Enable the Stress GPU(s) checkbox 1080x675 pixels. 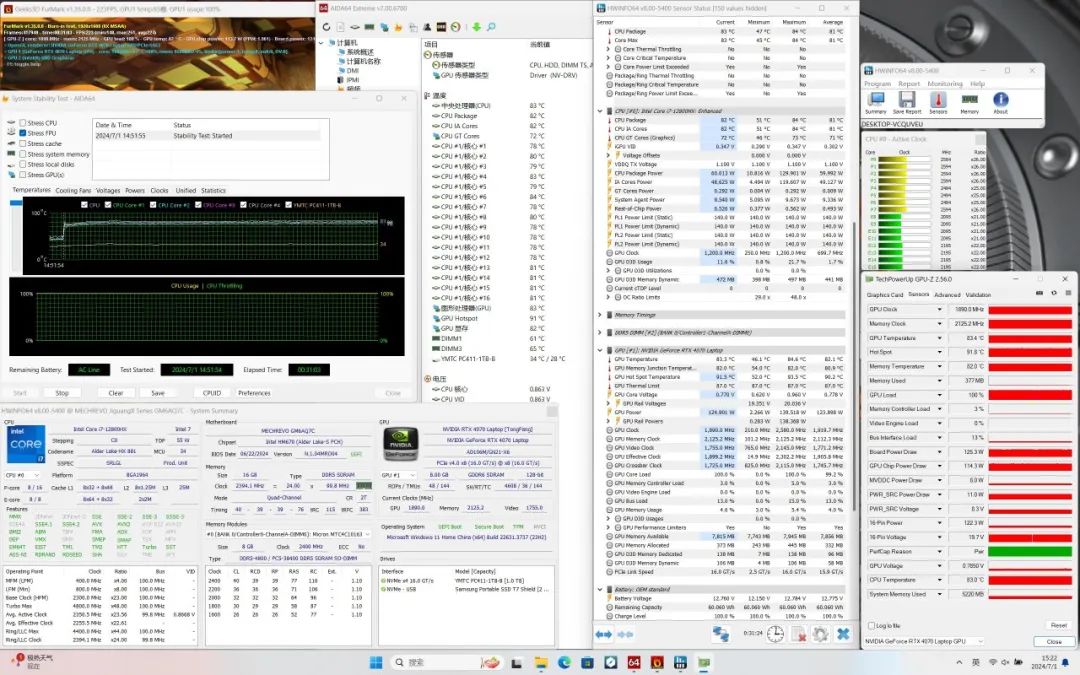coord(23,175)
